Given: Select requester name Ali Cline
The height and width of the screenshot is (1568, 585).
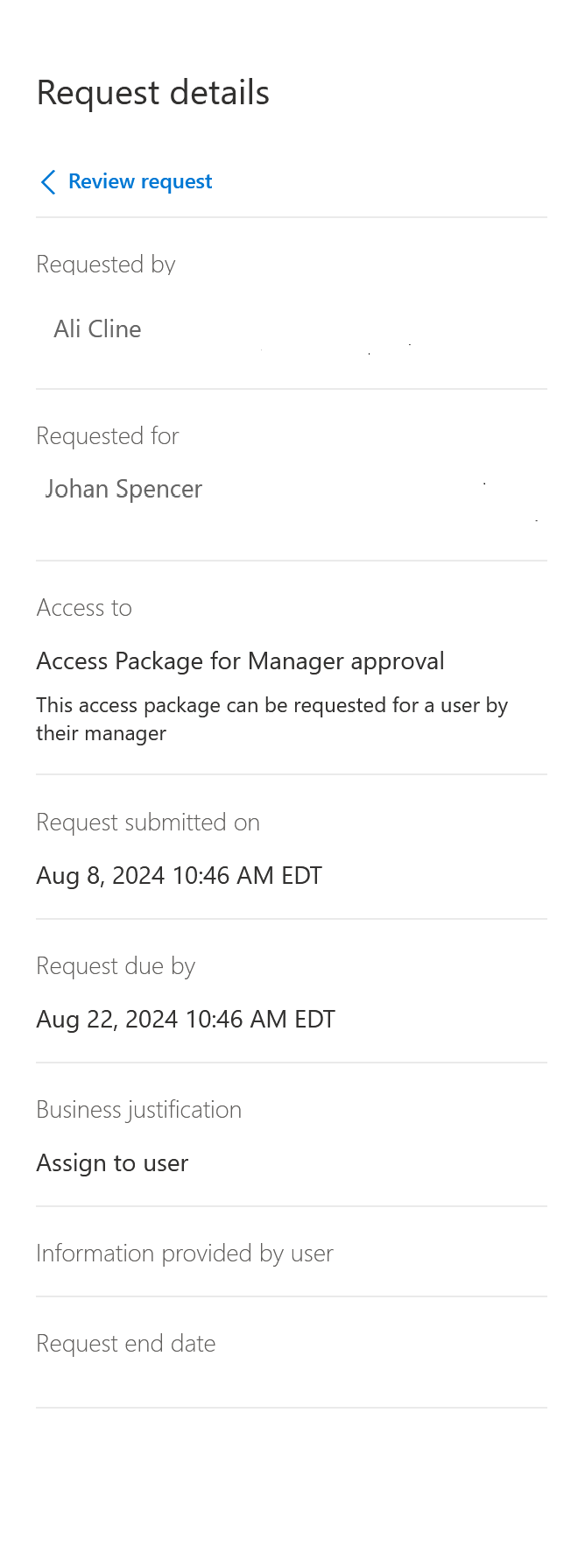Looking at the screenshot, I should pyautogui.click(x=97, y=329).
